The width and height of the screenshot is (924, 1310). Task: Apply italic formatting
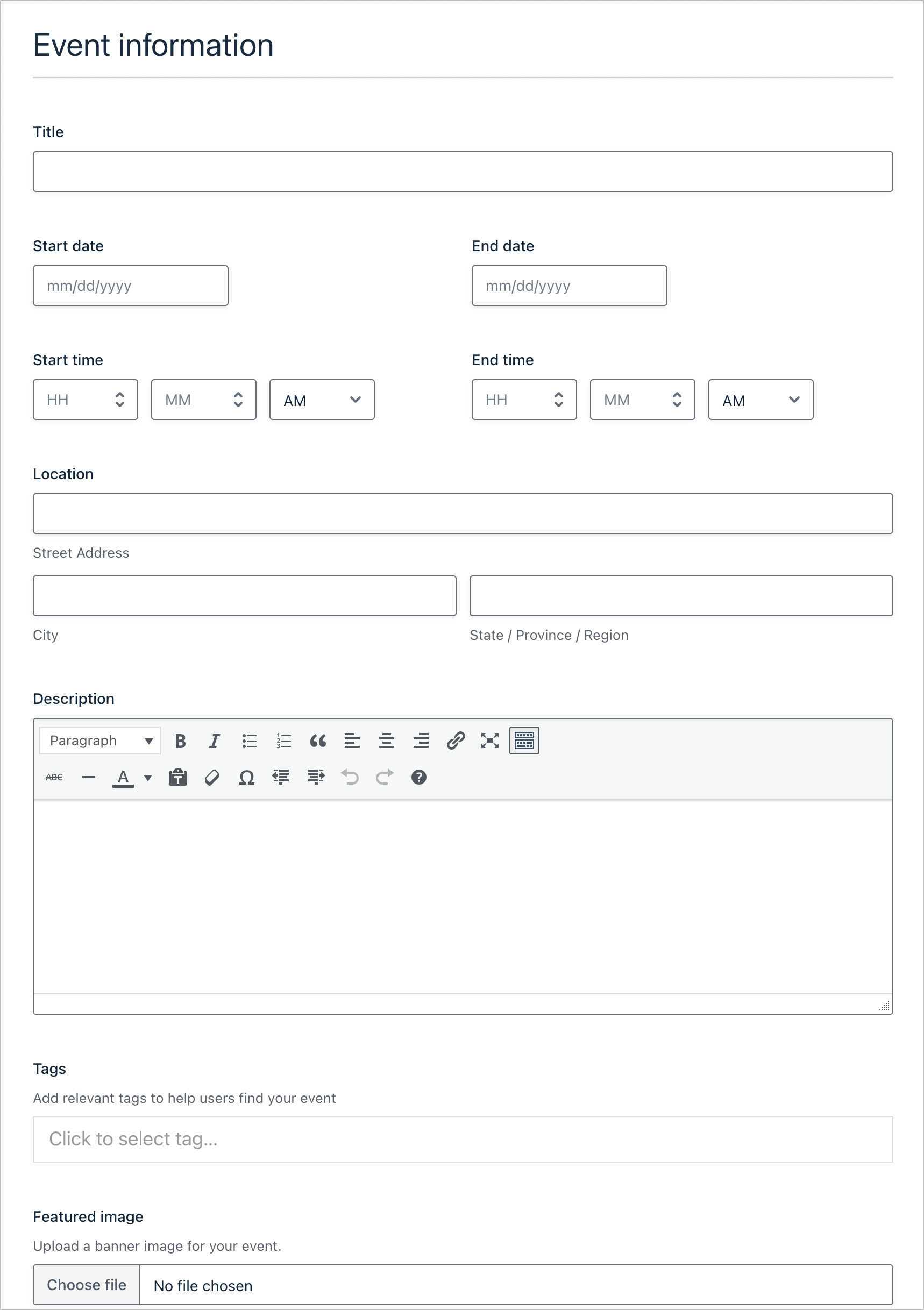[x=215, y=741]
